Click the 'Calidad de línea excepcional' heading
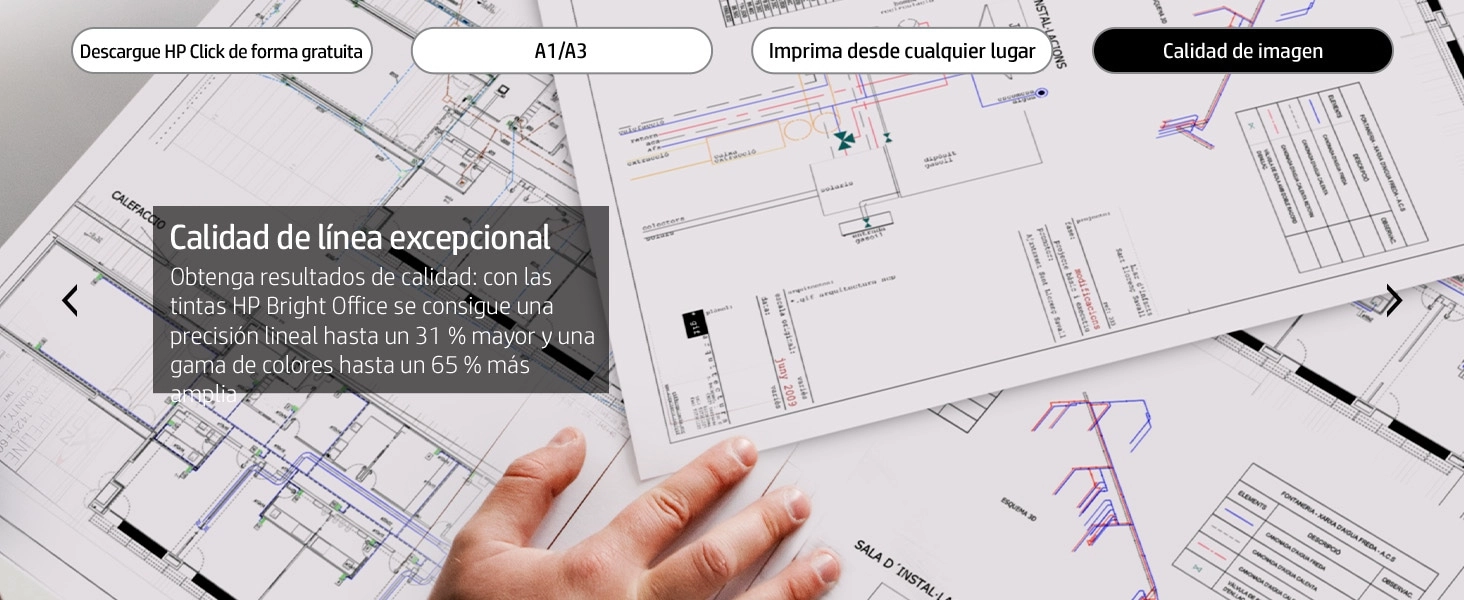This screenshot has width=1464, height=600. pos(360,238)
